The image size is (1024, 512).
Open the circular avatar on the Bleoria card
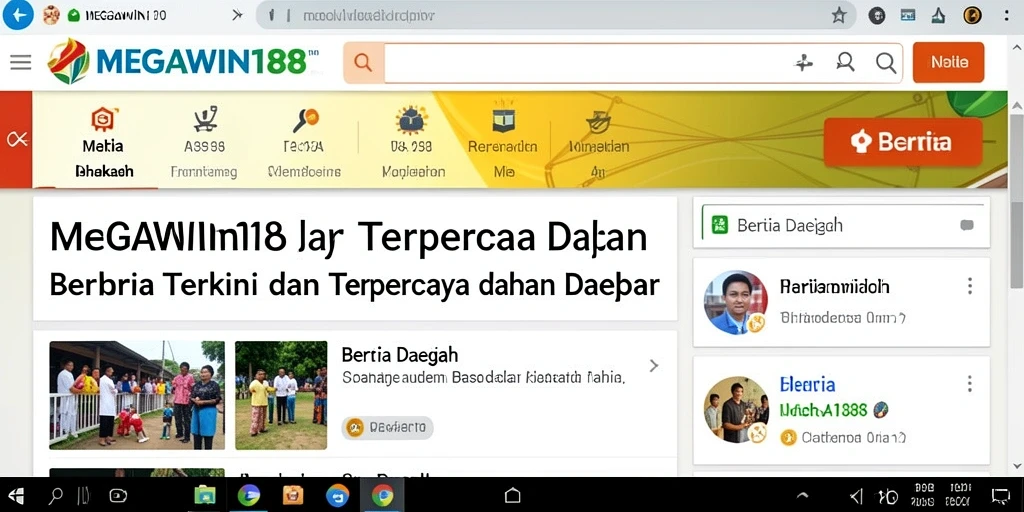tap(736, 410)
